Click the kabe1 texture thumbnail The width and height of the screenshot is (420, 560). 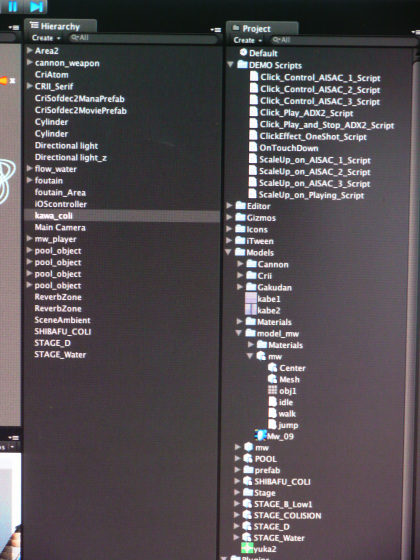pos(251,298)
